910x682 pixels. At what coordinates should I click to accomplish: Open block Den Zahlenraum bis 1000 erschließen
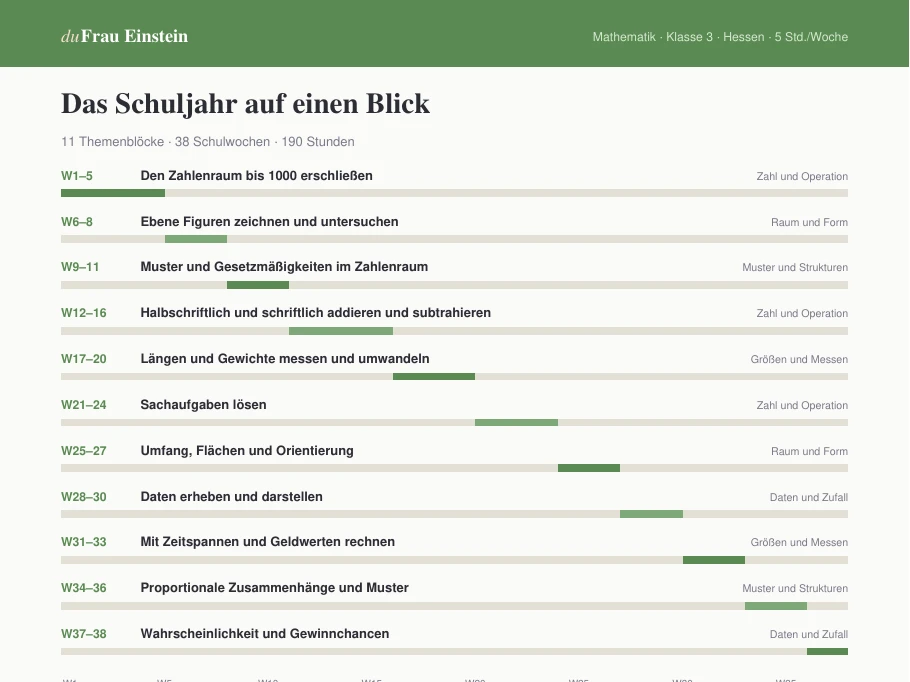257,176
